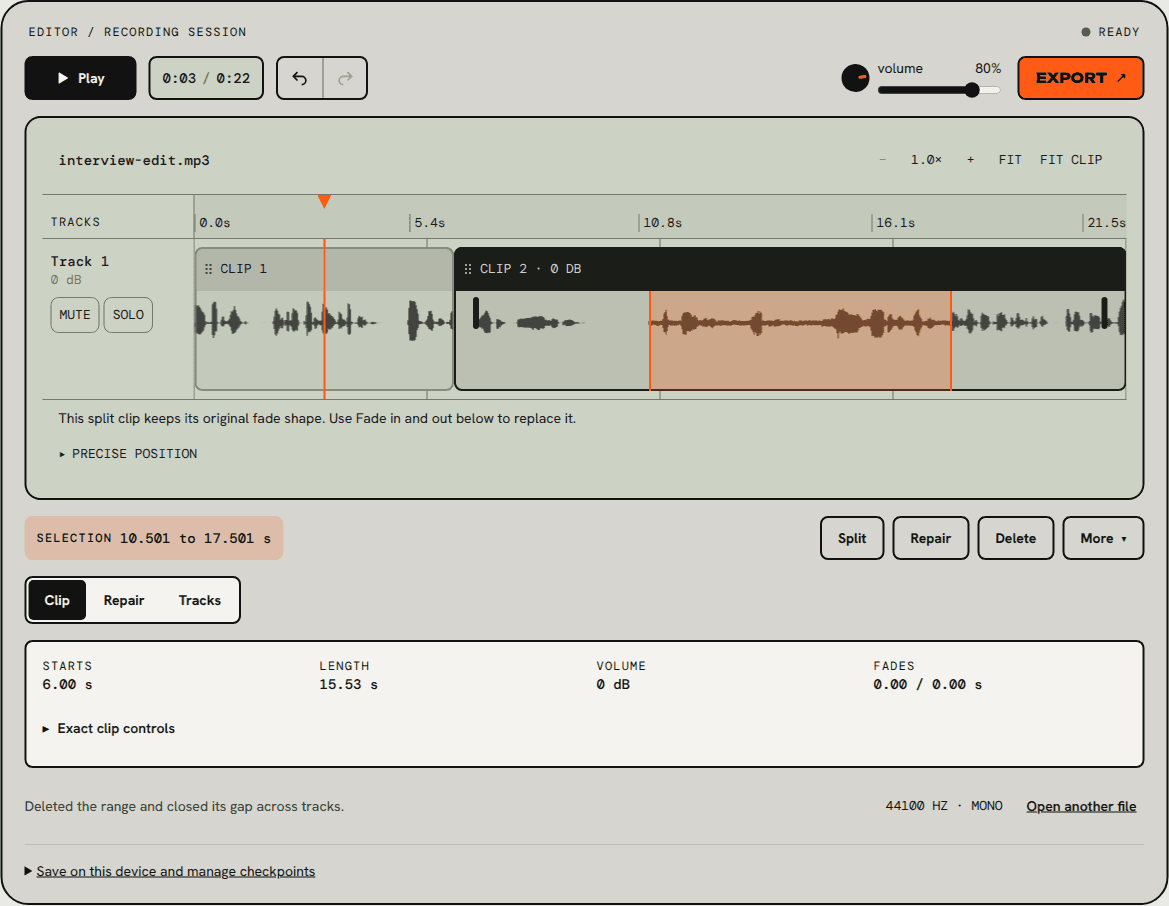Image resolution: width=1169 pixels, height=906 pixels.
Task: Expand the Precise Position section
Action: (x=128, y=453)
